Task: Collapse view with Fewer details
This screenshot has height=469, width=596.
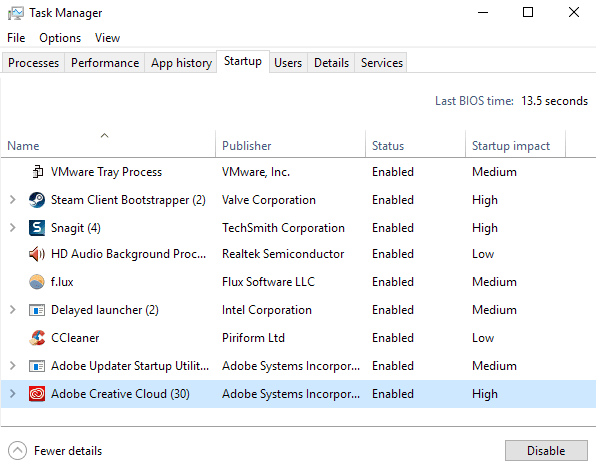Action: click(55, 451)
